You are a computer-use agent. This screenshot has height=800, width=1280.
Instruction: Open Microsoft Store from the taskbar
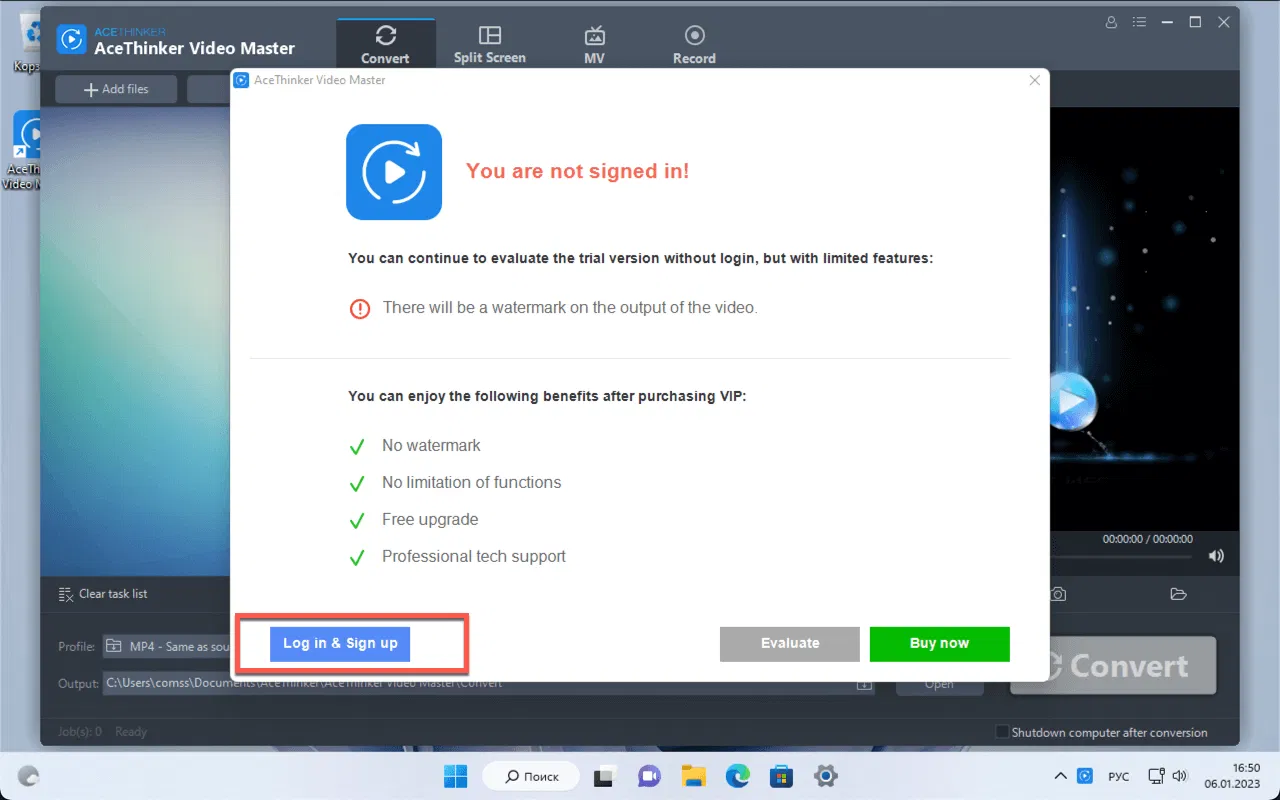click(x=781, y=776)
